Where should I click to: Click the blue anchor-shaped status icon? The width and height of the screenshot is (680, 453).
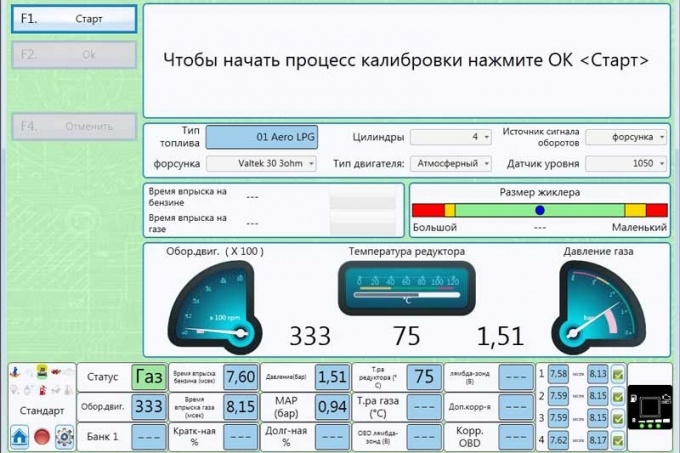tap(15, 372)
